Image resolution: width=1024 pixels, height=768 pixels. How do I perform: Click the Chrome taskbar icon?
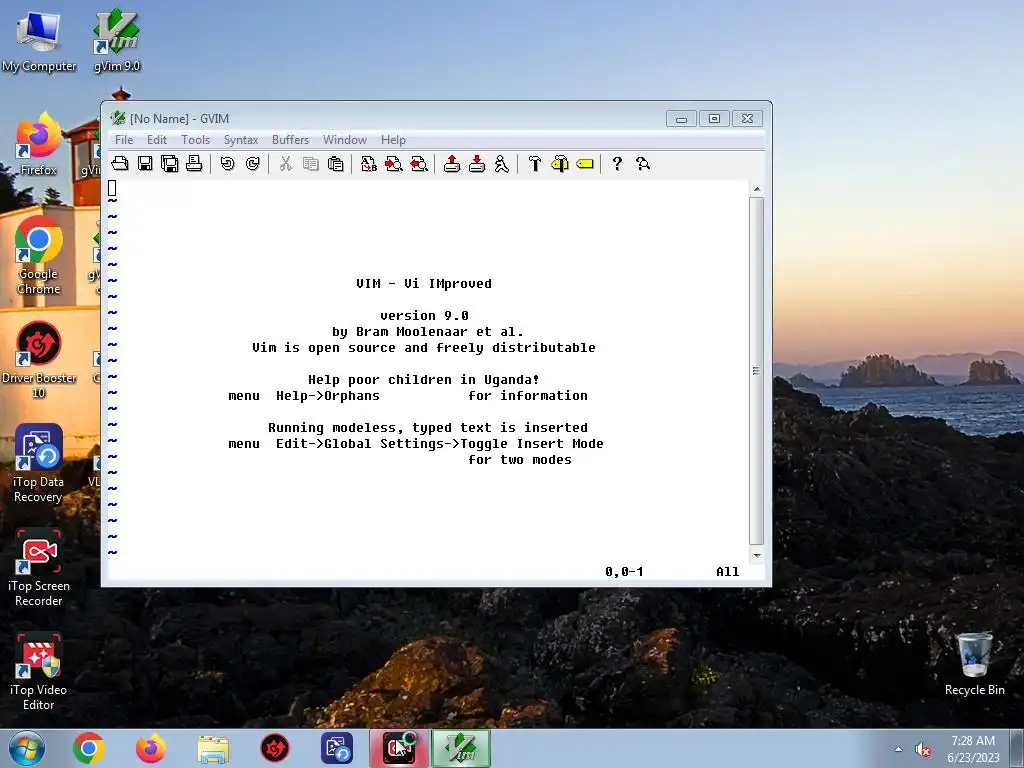(x=89, y=748)
